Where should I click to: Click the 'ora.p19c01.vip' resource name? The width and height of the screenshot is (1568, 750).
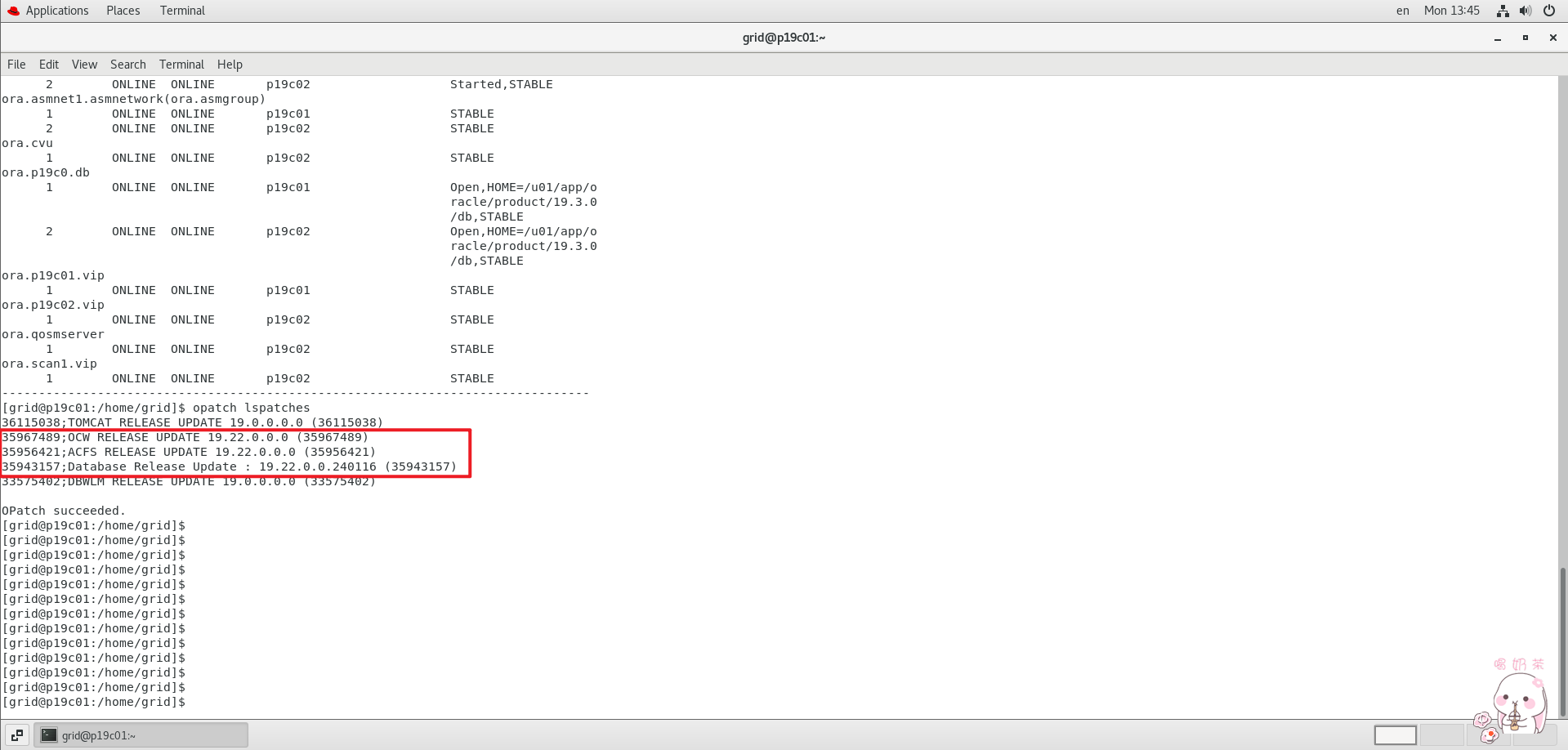(x=53, y=275)
